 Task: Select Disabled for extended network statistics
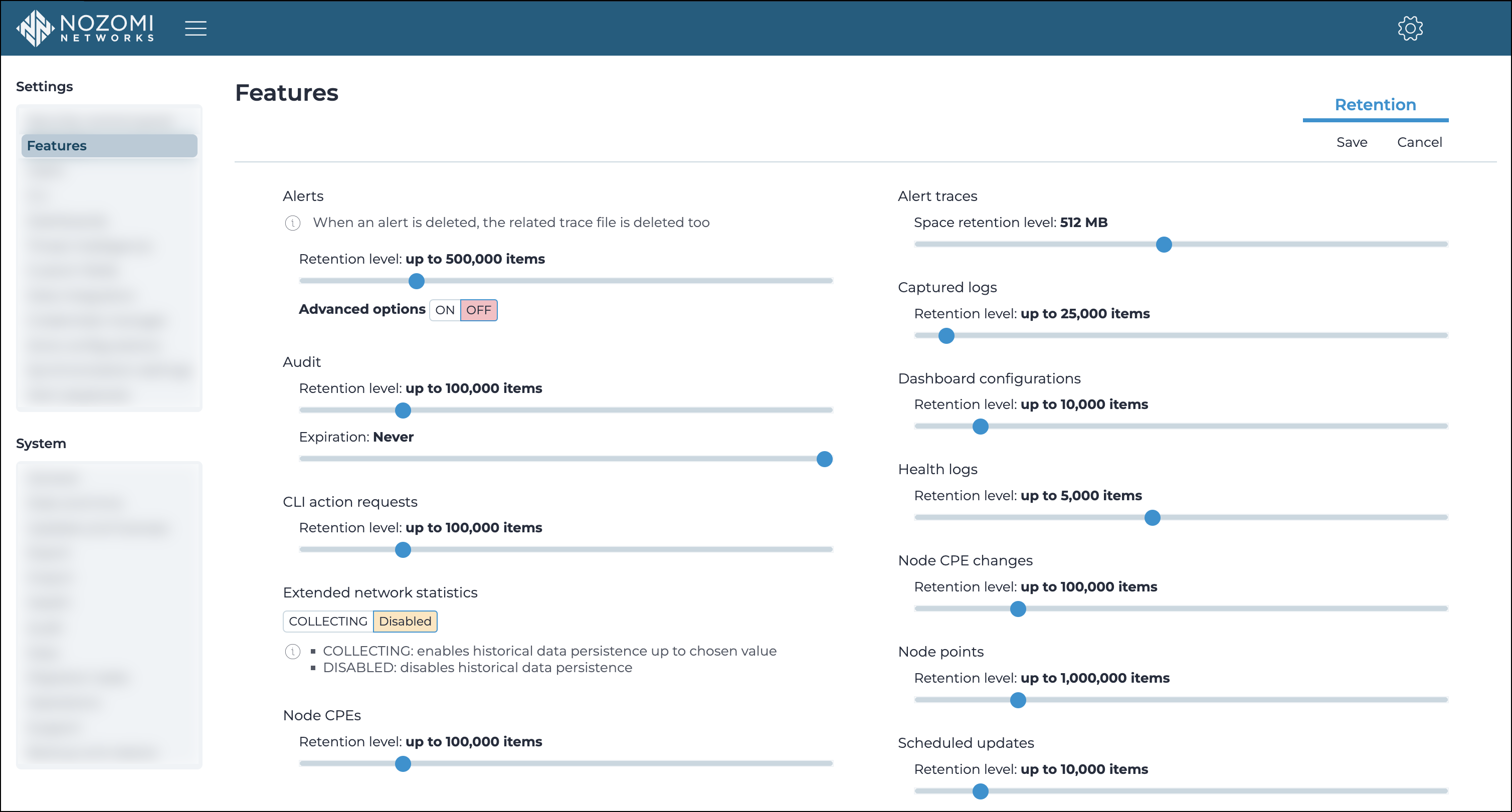pos(405,621)
